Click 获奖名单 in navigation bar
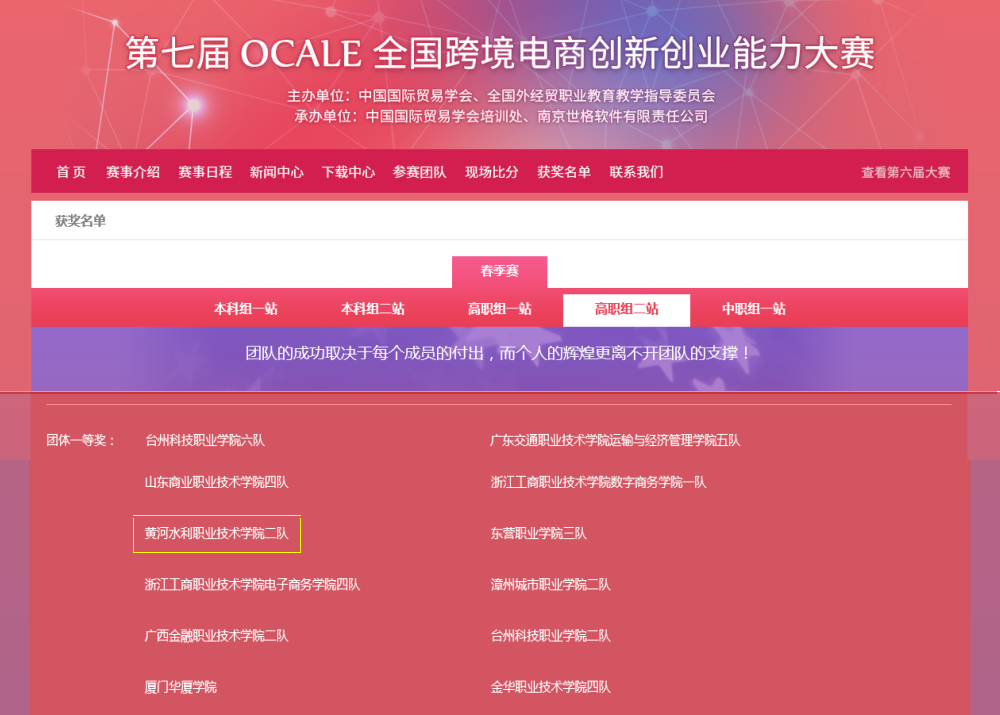Image resolution: width=1000 pixels, height=715 pixels. coord(564,172)
